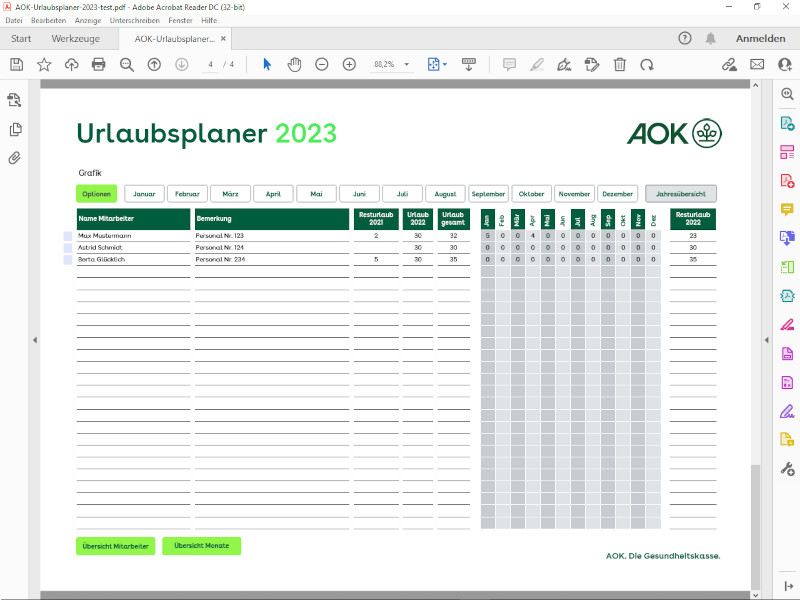The height and width of the screenshot is (600, 800).
Task: Click the stamp tool icon
Action: point(592,64)
